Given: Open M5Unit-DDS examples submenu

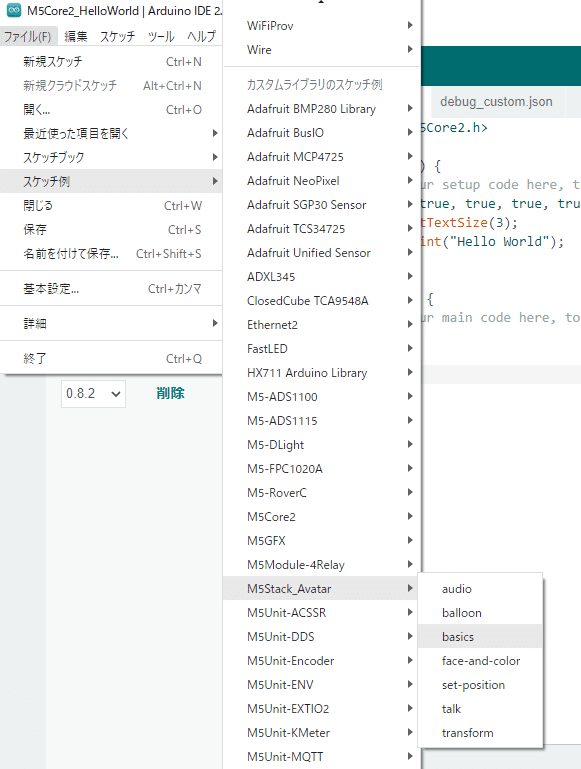Looking at the screenshot, I should click(x=322, y=638).
